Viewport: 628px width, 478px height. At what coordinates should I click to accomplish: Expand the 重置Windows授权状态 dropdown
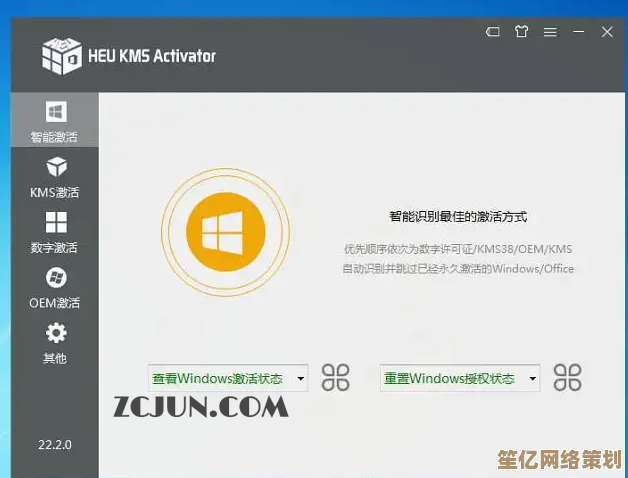pyautogui.click(x=532, y=379)
